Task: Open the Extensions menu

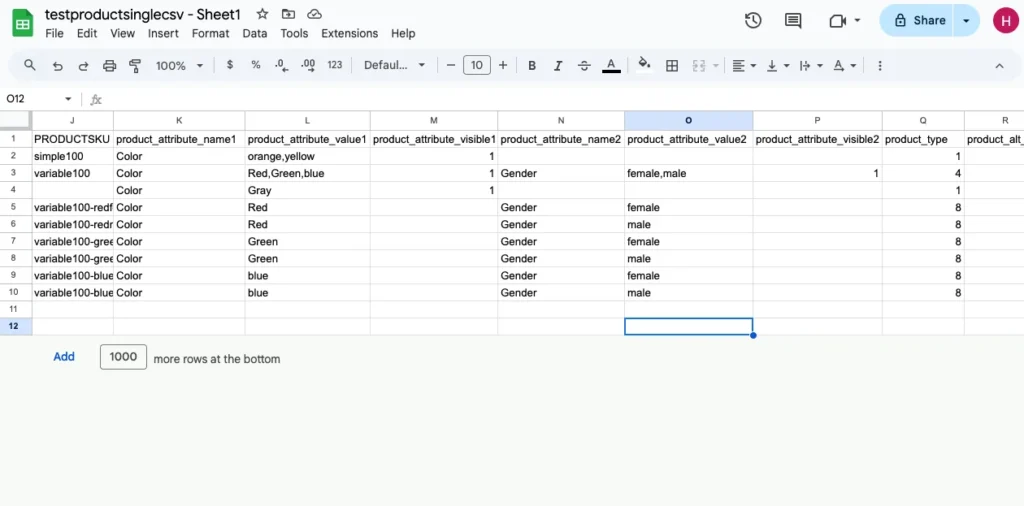Action: pos(349,33)
